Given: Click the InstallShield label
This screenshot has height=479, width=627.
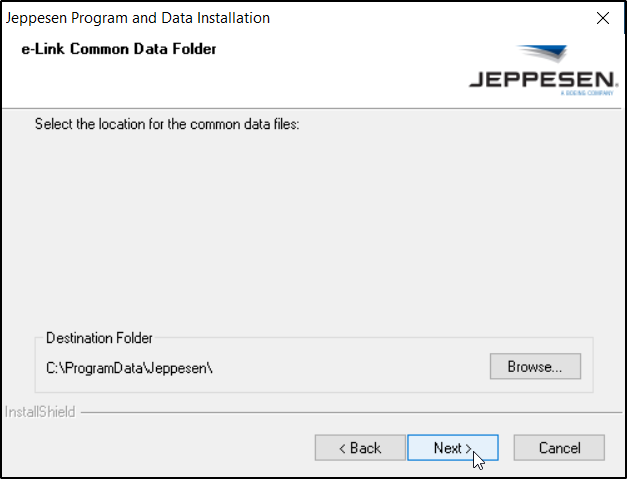Looking at the screenshot, I should click(x=40, y=412).
